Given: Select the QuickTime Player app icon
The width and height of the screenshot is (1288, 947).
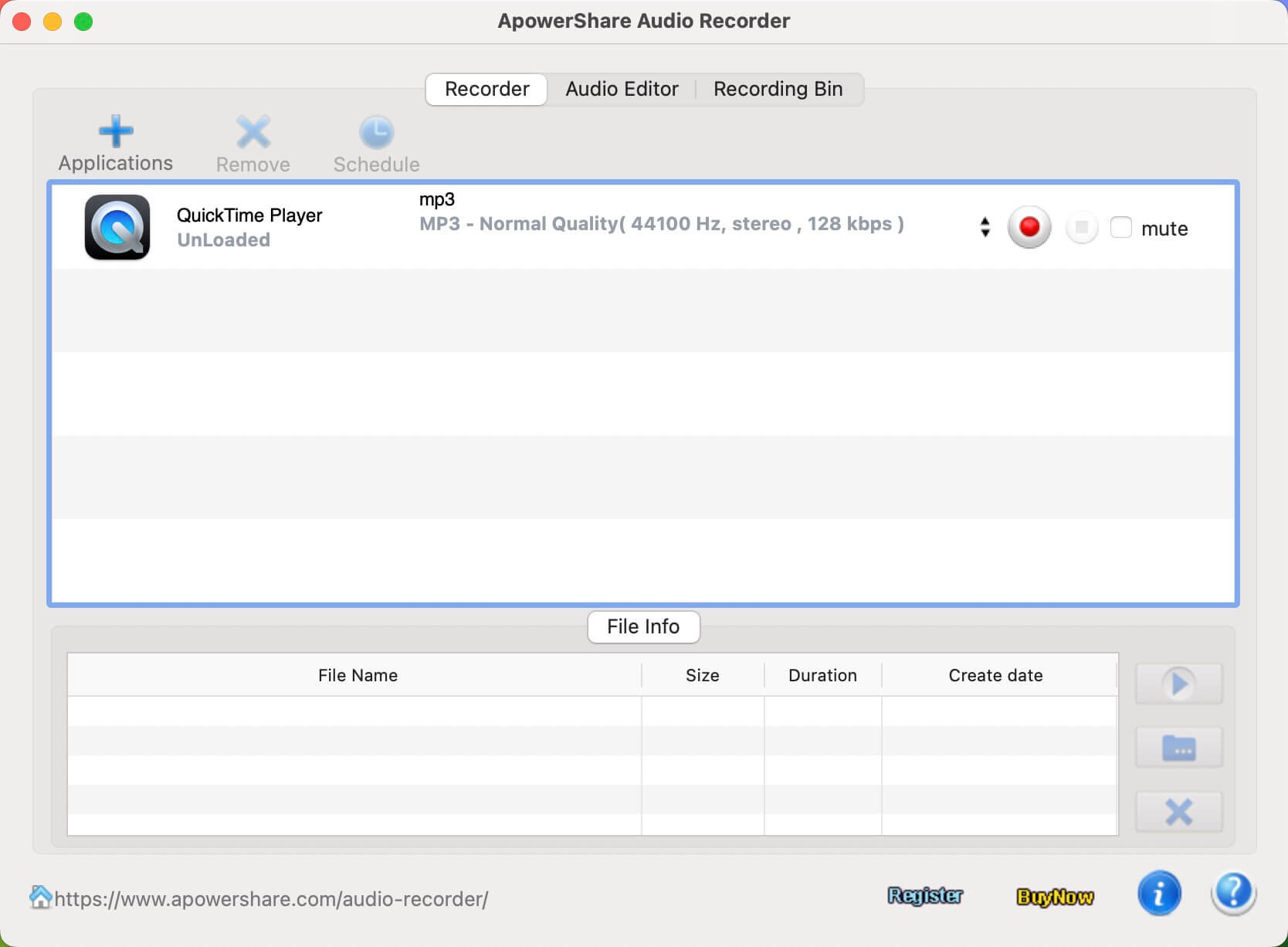Looking at the screenshot, I should click(117, 227).
